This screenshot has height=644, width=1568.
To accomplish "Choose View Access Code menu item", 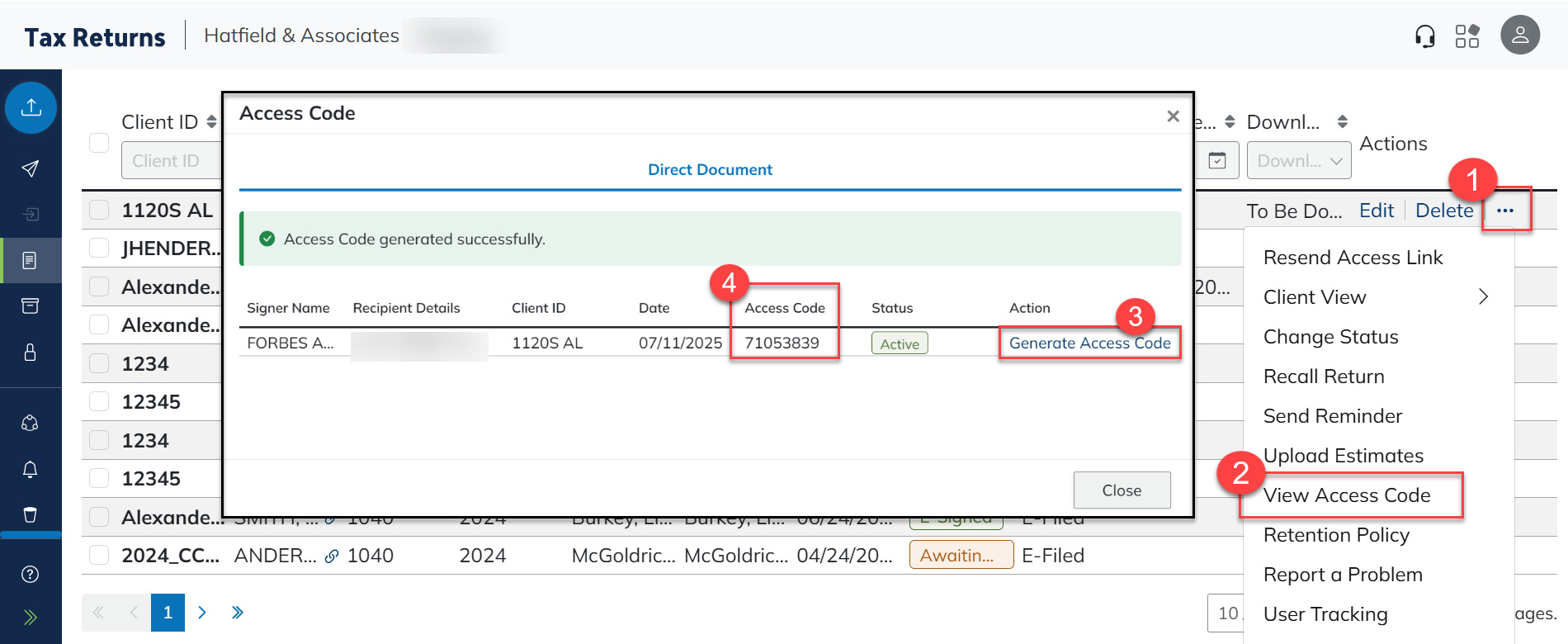I will click(x=1347, y=495).
